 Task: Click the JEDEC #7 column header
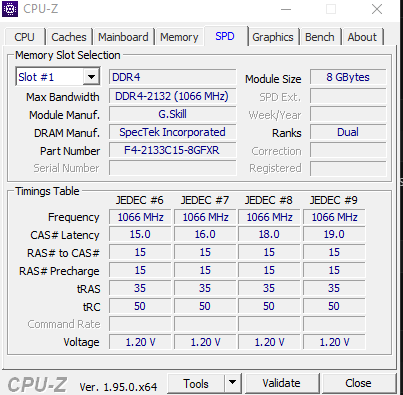[x=205, y=200]
